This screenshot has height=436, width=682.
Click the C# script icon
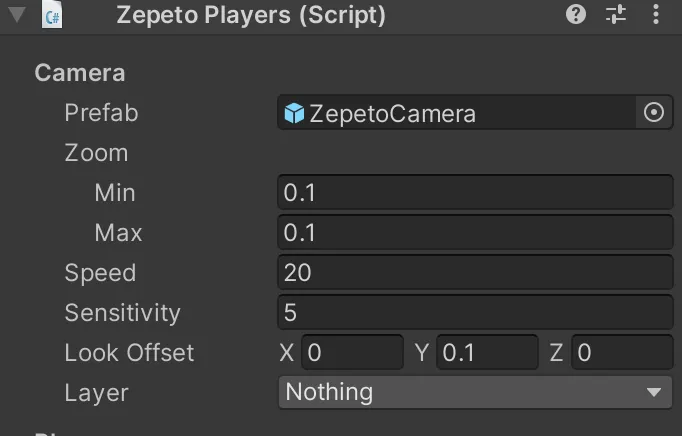(x=52, y=15)
